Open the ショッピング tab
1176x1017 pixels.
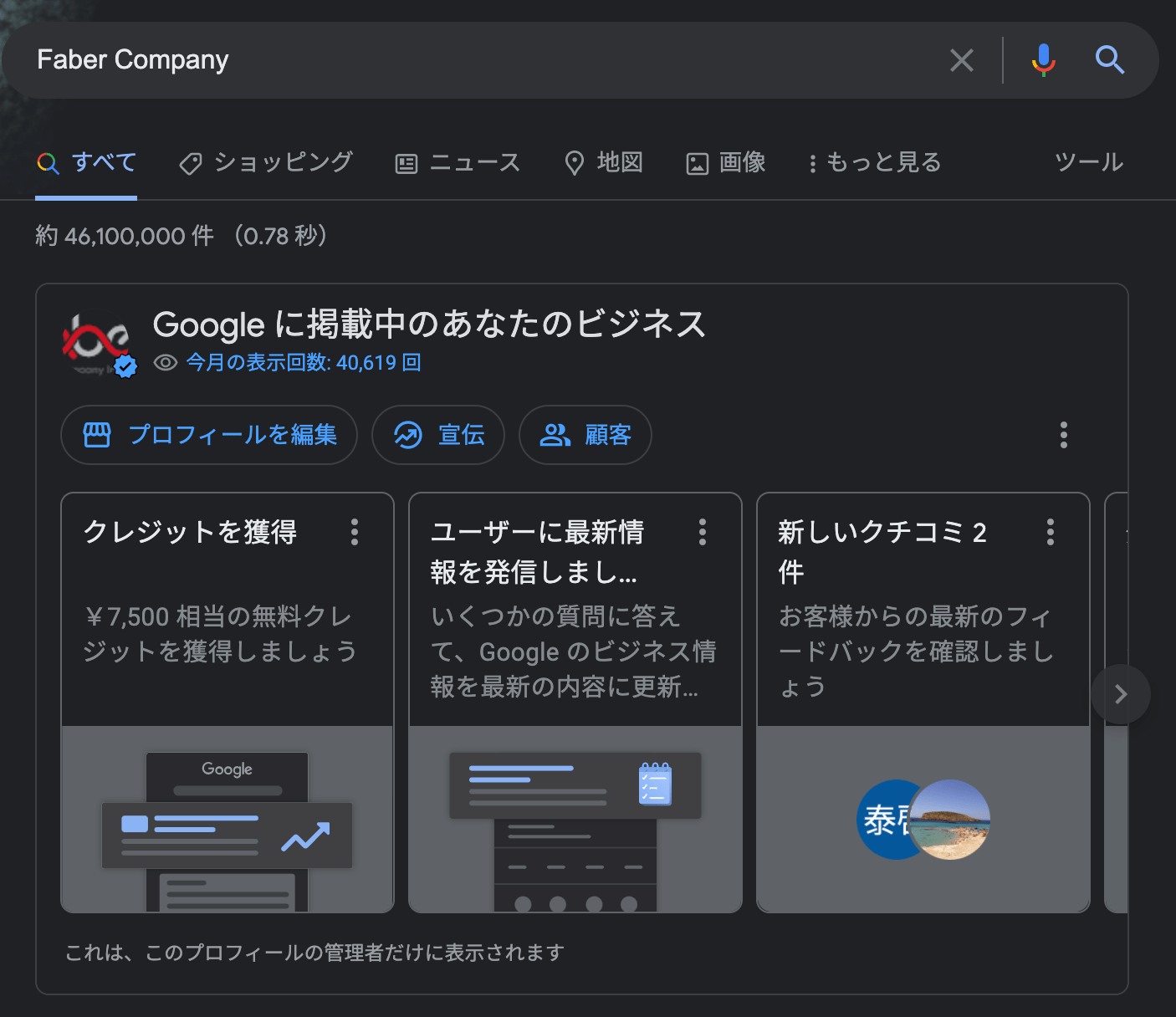tap(266, 162)
